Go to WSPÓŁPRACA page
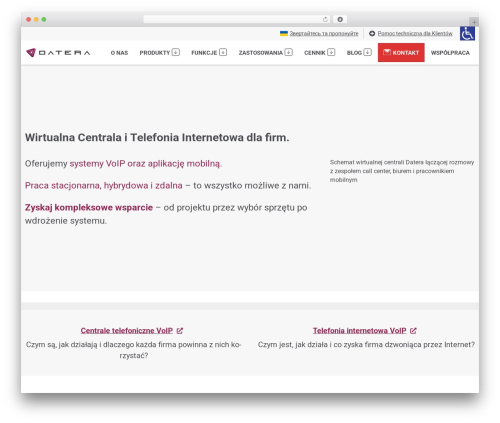This screenshot has width=500, height=423. click(450, 53)
